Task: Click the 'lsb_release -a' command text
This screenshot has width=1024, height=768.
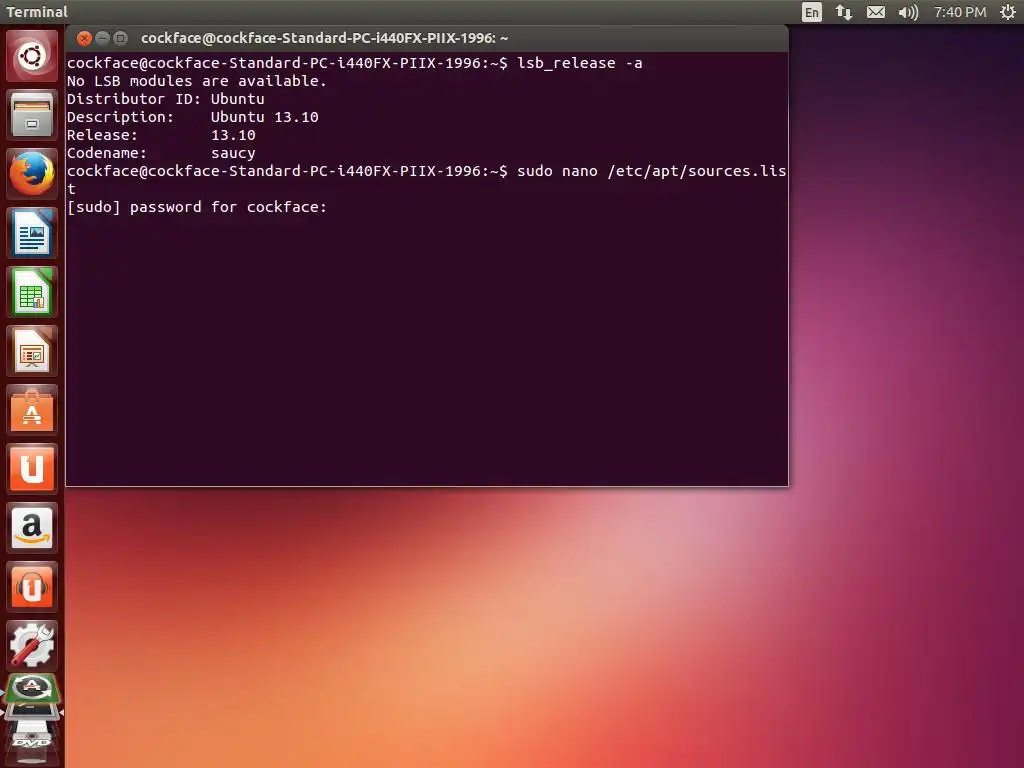Action: [x=579, y=63]
